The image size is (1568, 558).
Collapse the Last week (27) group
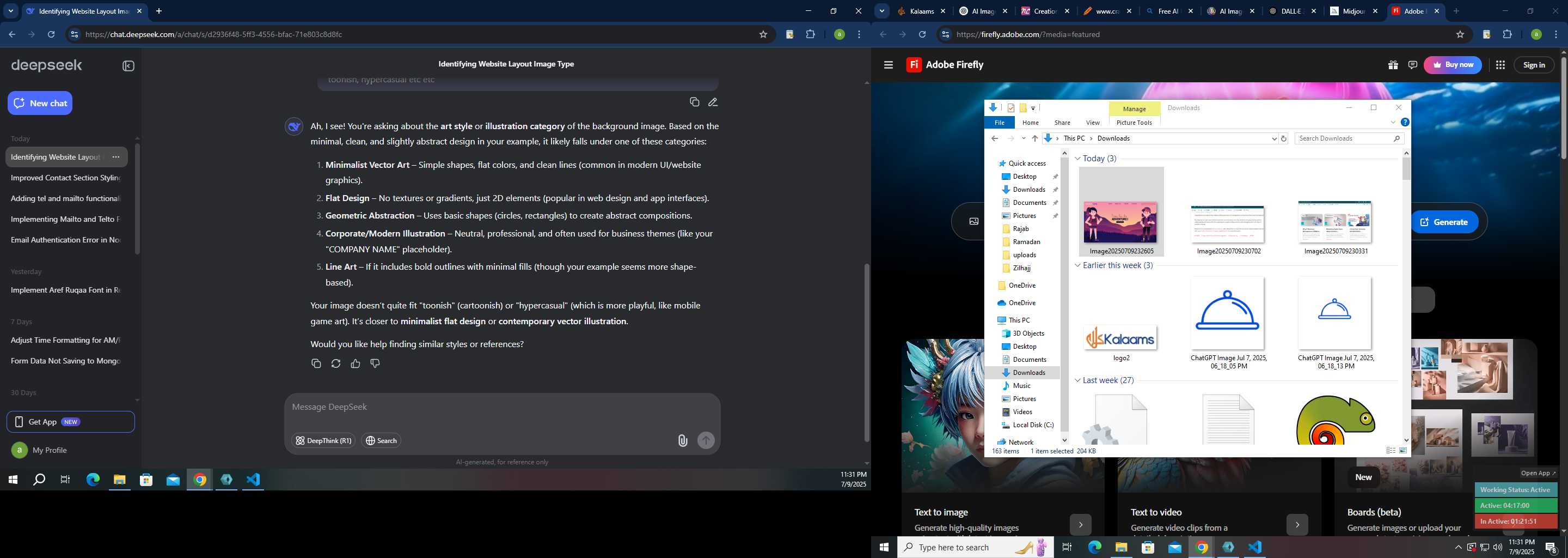click(x=1077, y=381)
